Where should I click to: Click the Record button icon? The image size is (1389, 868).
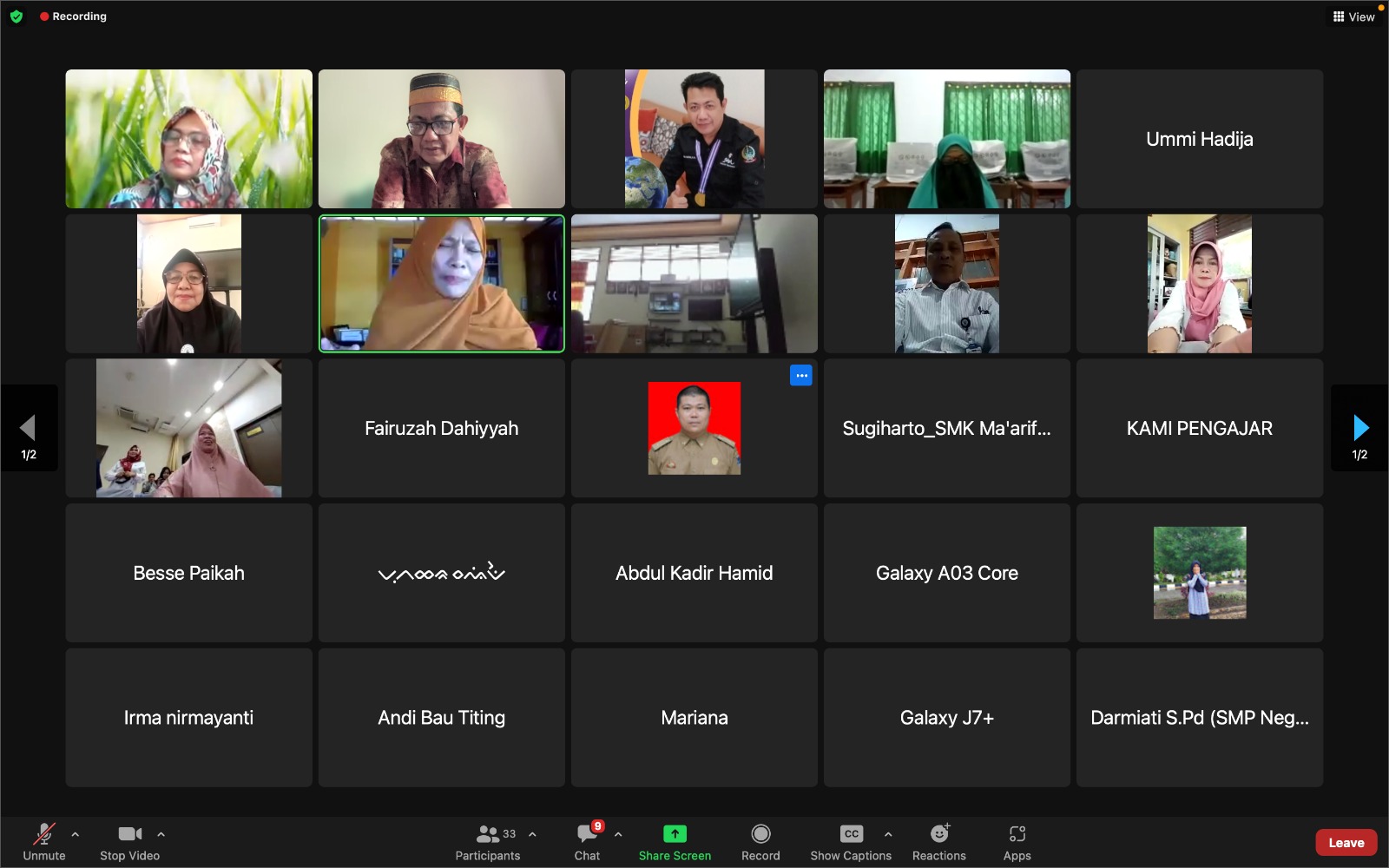coord(760,834)
